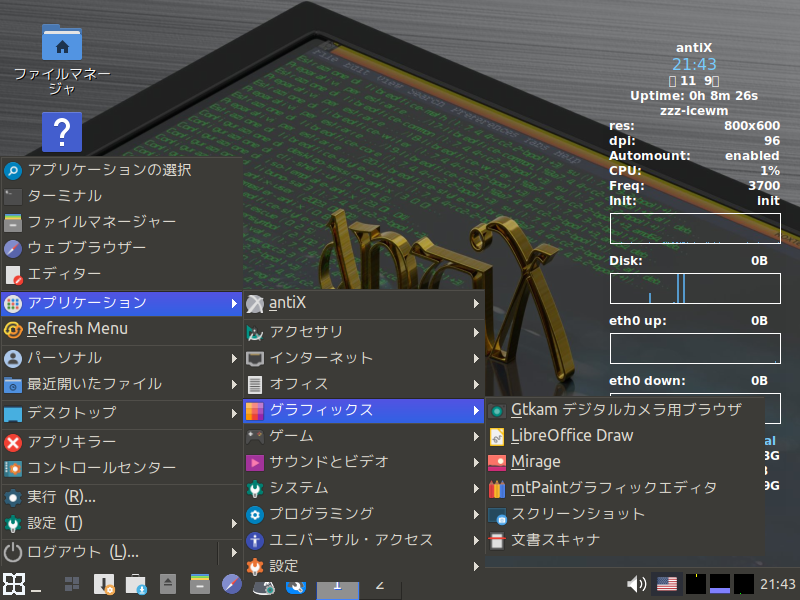Click the Disk usage graph in Conky
Image resolution: width=800 pixels, height=600 pixels.
point(695,288)
